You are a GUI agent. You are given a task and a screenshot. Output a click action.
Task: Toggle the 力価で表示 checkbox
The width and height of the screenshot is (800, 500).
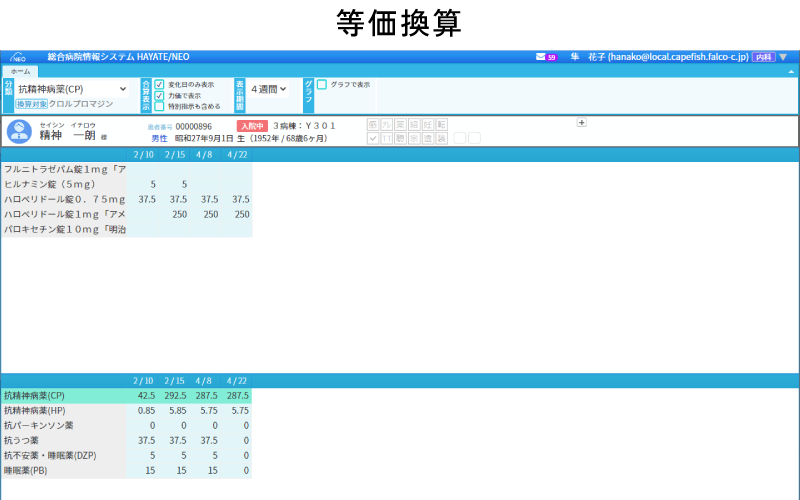pyautogui.click(x=159, y=95)
